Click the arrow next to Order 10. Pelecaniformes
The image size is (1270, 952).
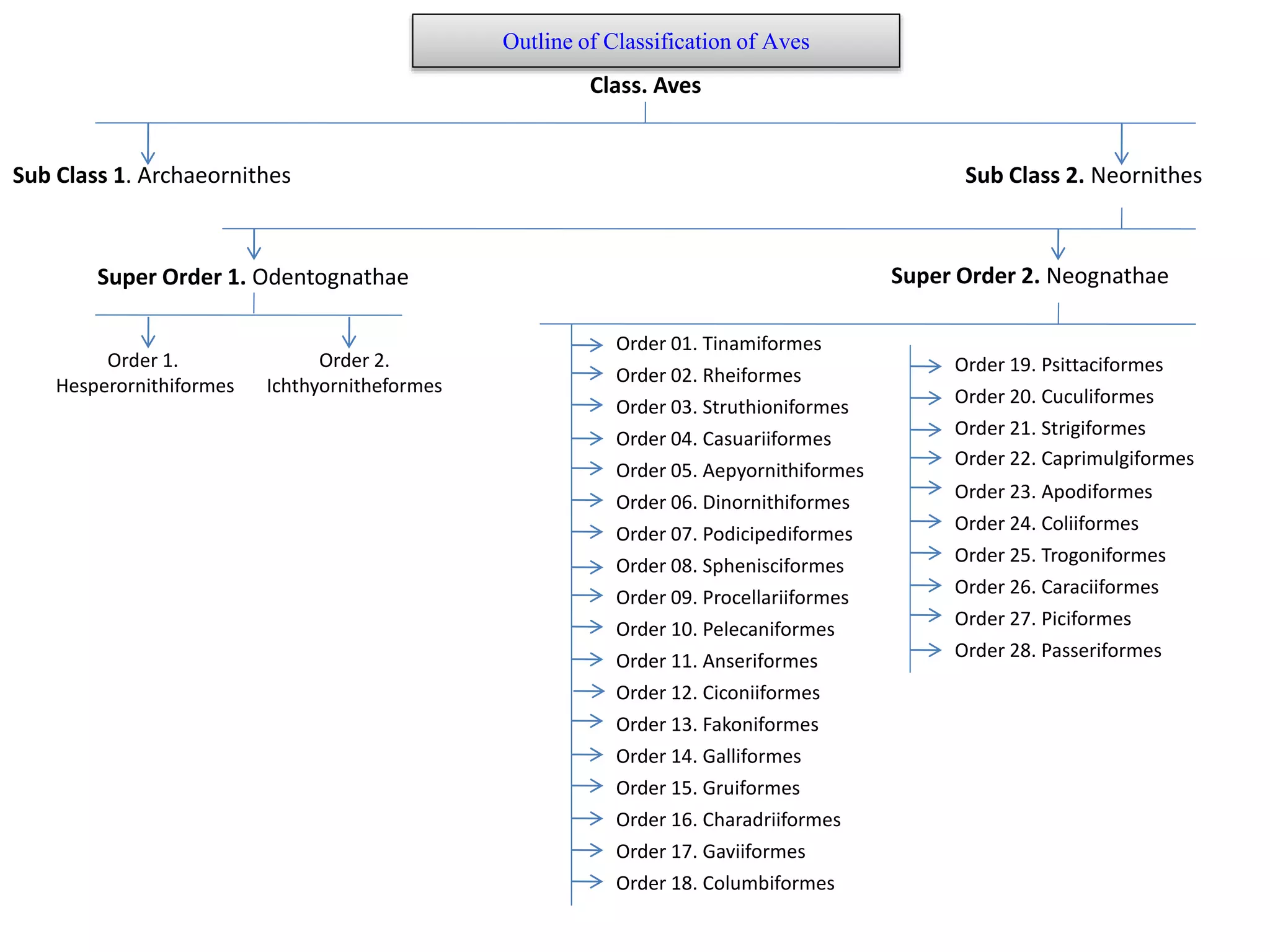point(587,627)
